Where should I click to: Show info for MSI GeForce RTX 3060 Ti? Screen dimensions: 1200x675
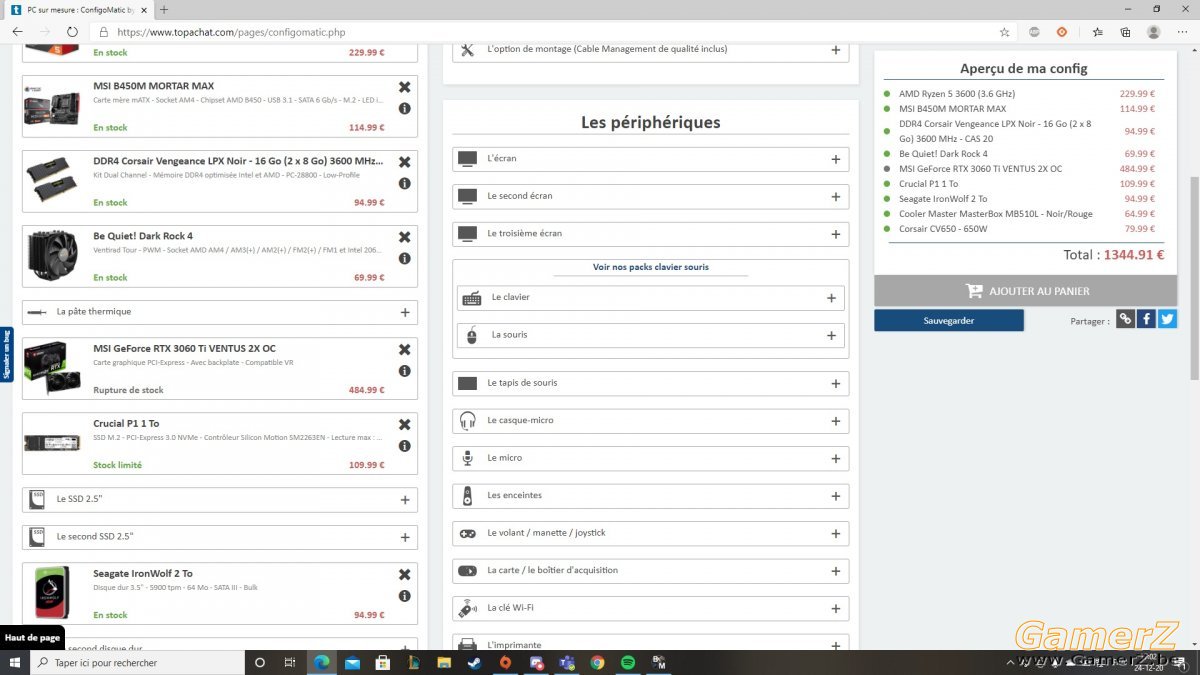click(x=404, y=370)
